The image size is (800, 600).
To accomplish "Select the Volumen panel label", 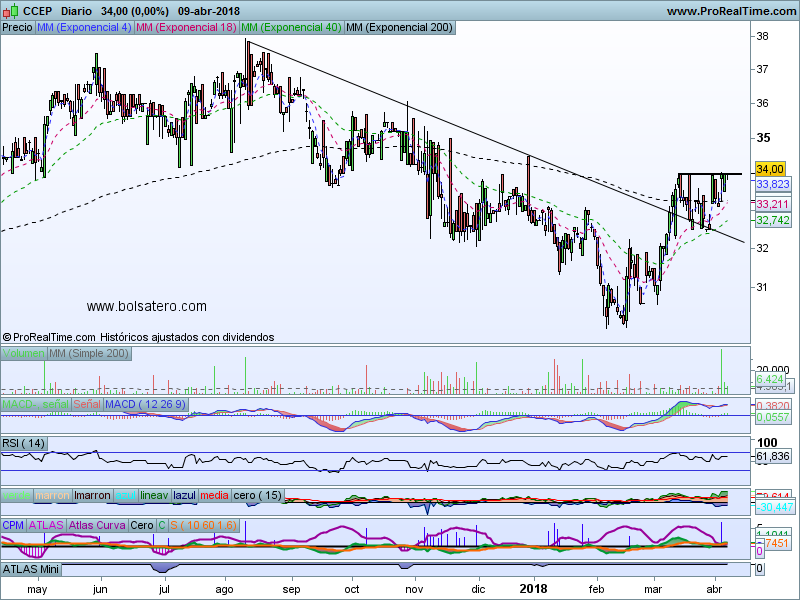I will coord(23,353).
